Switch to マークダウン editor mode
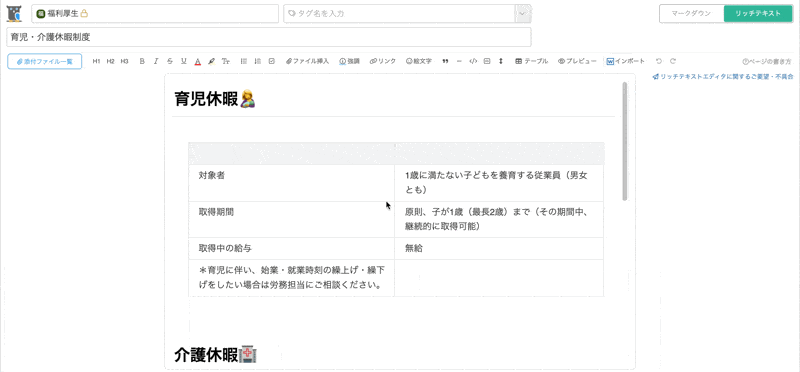This screenshot has width=800, height=372. click(x=691, y=14)
